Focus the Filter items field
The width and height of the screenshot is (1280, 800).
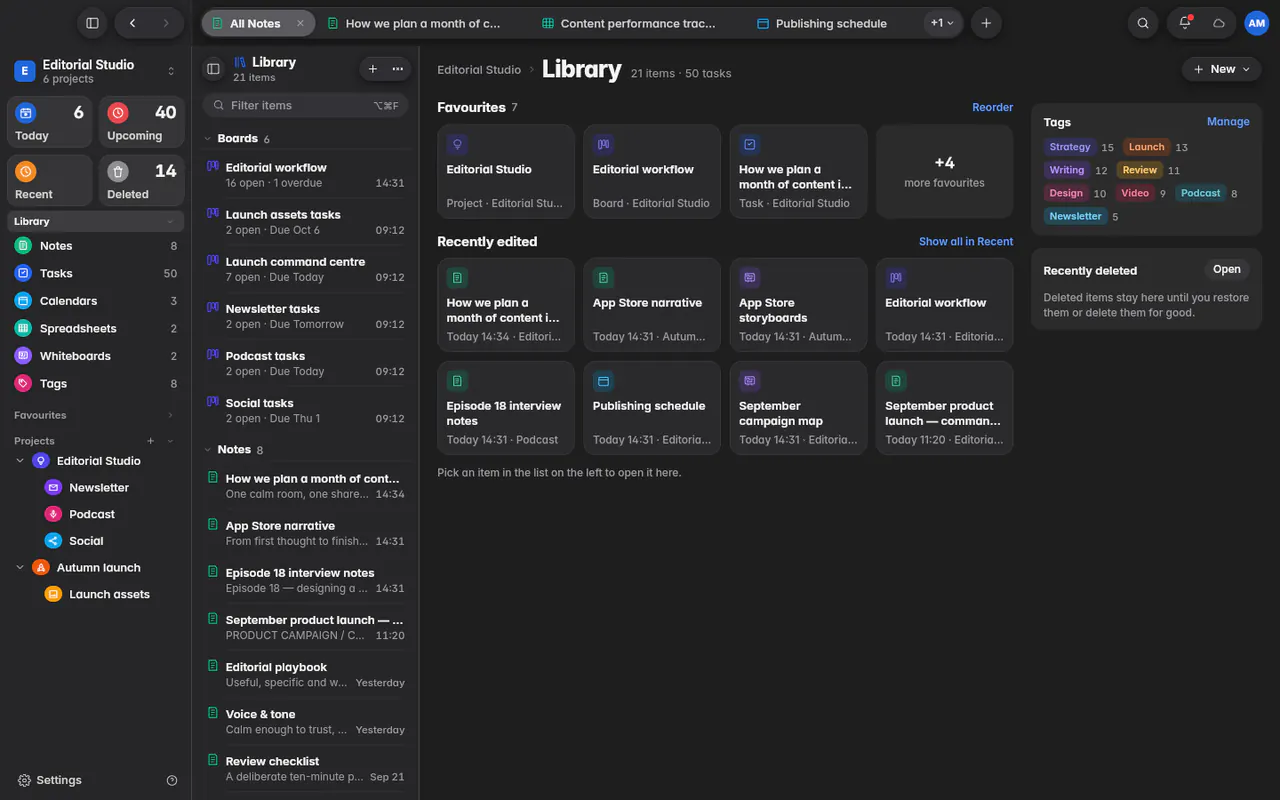tap(306, 105)
